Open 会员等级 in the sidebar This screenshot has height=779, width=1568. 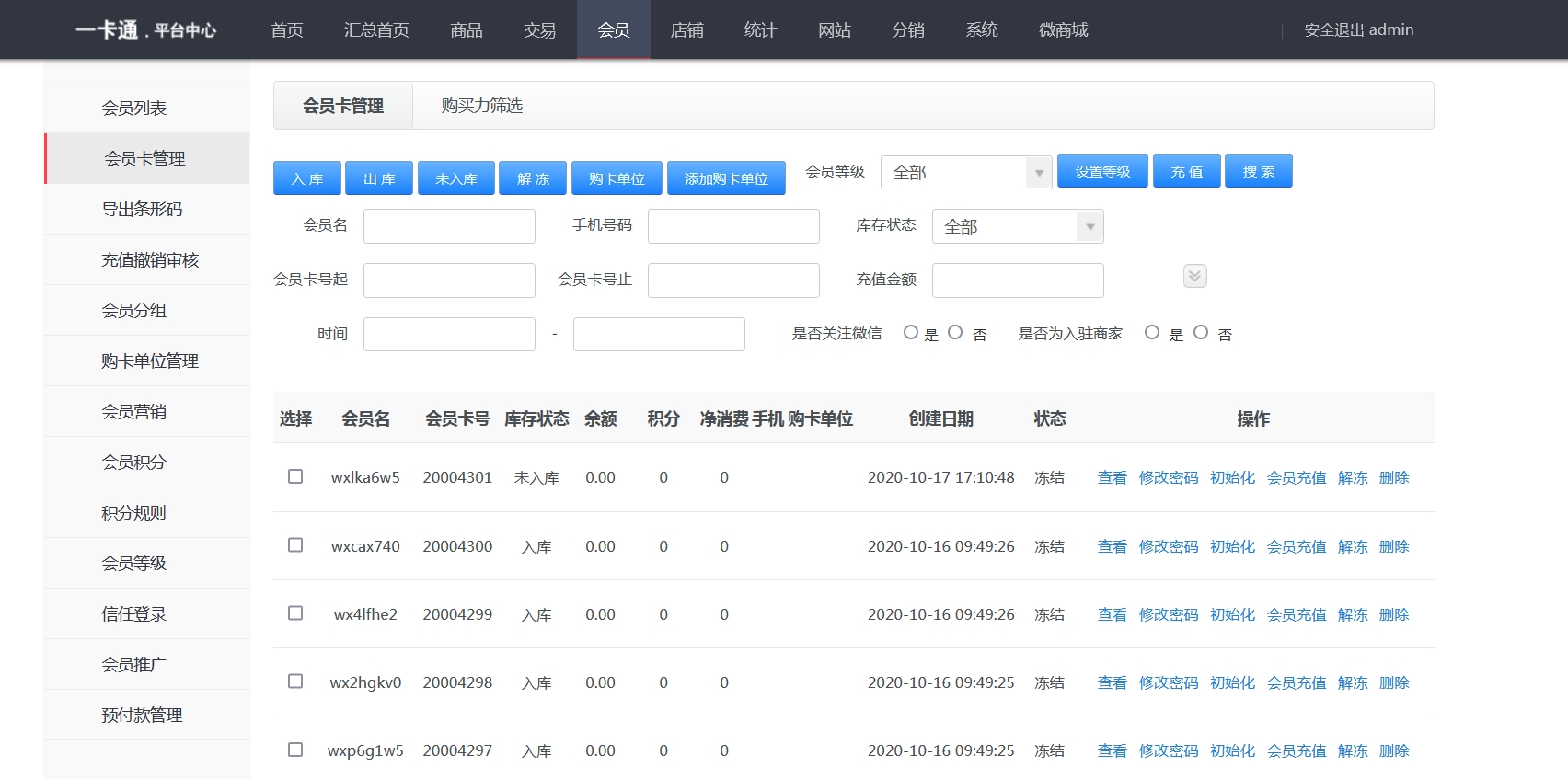(146, 563)
